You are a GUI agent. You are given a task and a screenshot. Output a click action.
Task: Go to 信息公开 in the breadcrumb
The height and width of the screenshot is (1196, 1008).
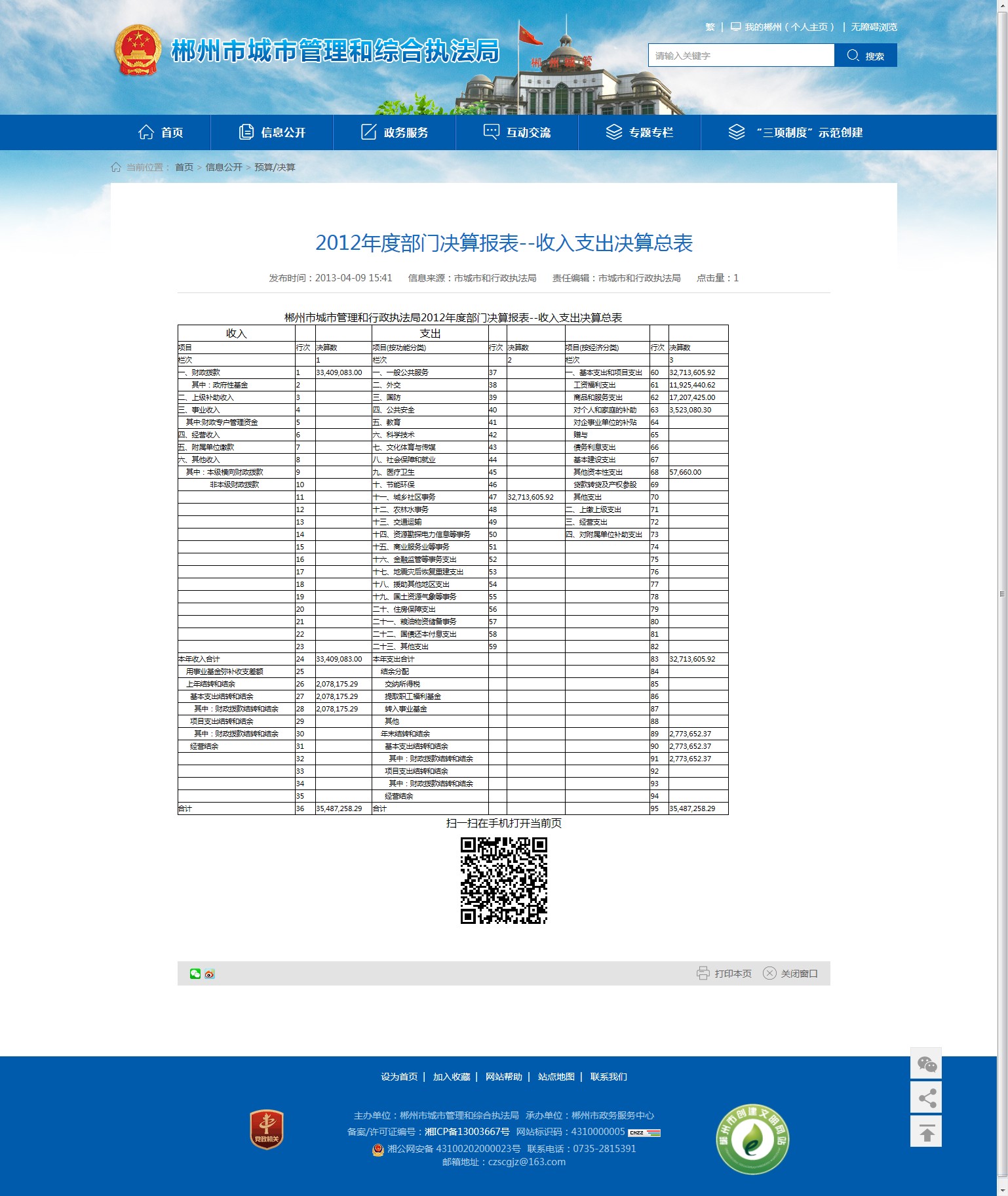point(224,167)
